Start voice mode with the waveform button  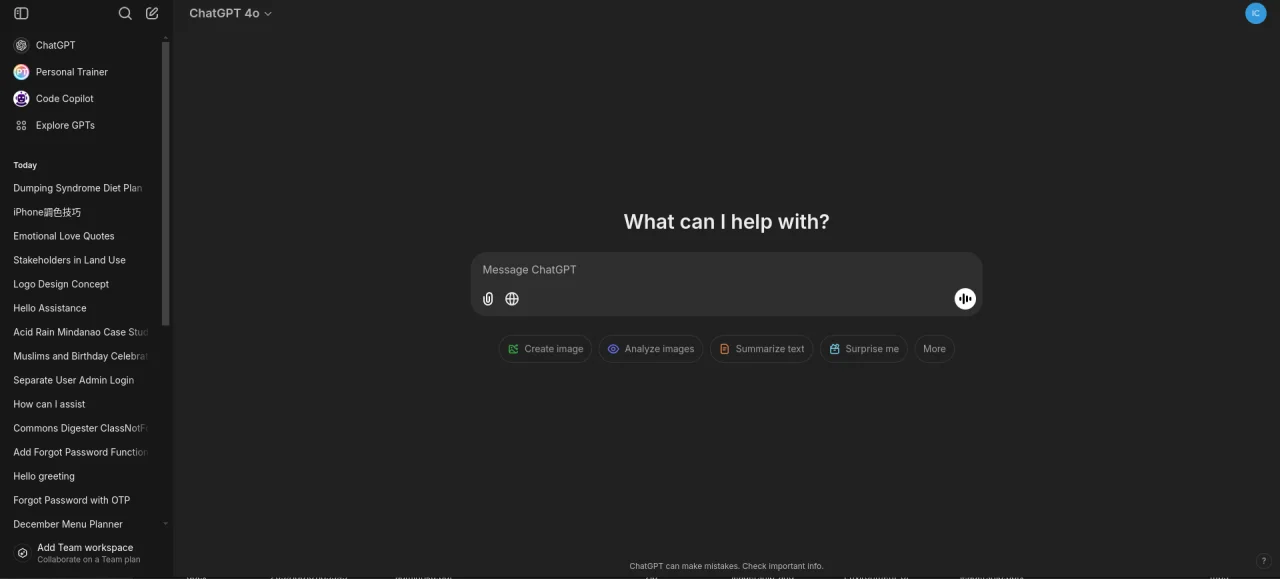pos(965,299)
